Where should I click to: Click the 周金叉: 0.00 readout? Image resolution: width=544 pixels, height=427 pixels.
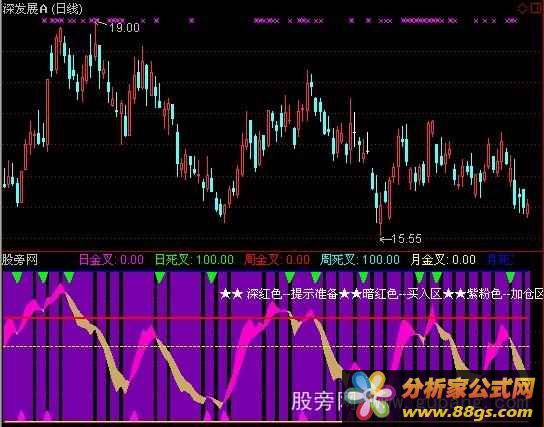click(277, 259)
